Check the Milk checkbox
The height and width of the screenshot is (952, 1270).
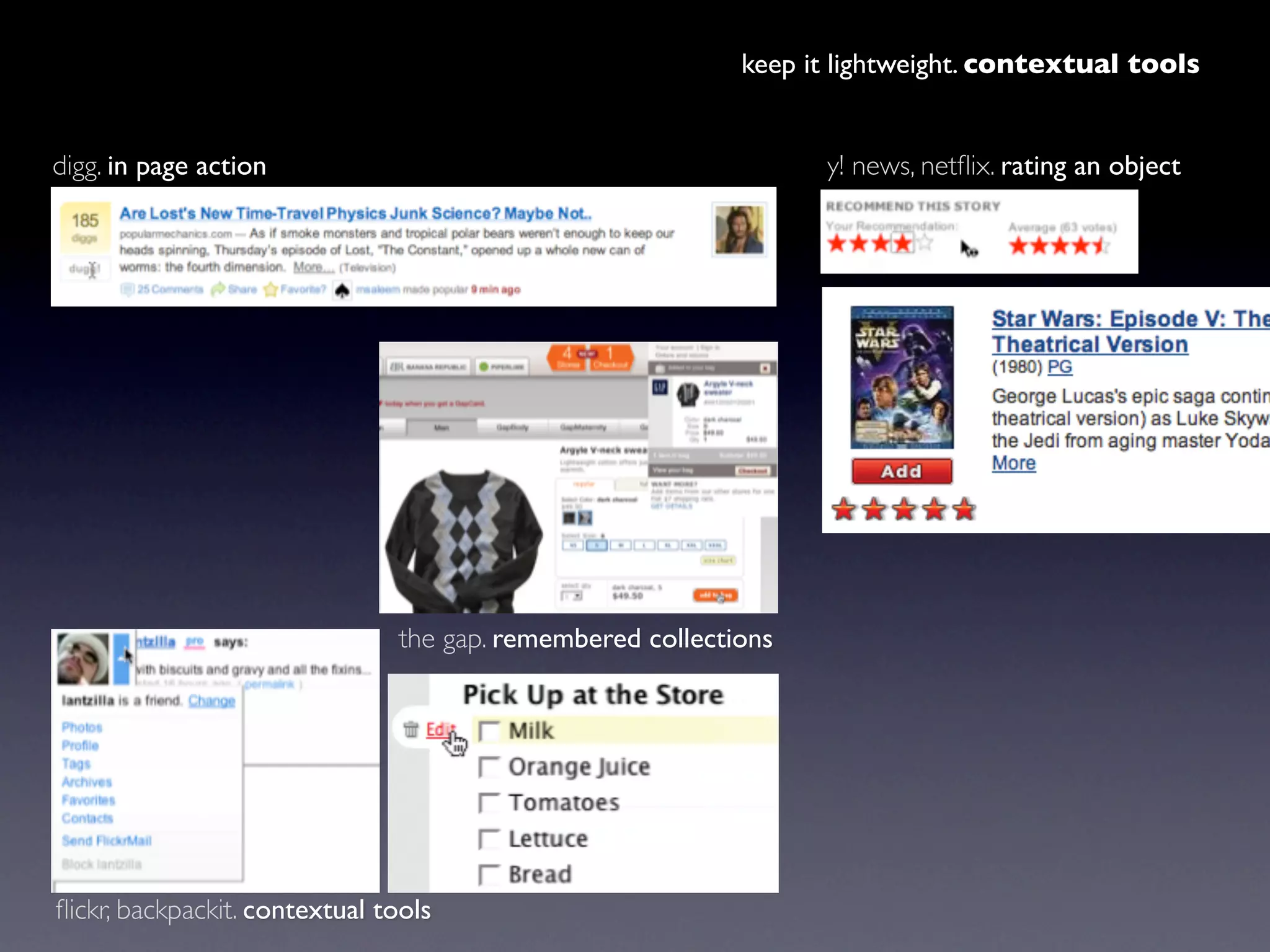pyautogui.click(x=489, y=731)
